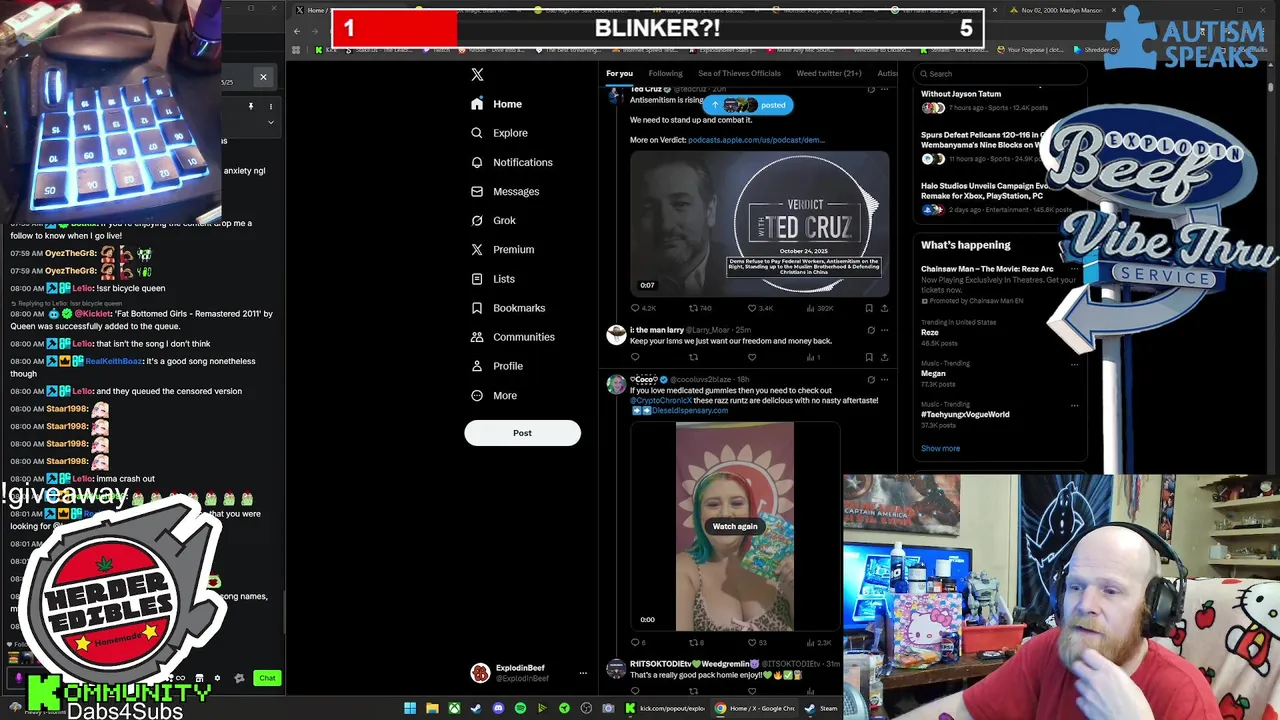This screenshot has width=1280, height=720.
Task: Open the Explore page
Action: [x=499, y=133]
